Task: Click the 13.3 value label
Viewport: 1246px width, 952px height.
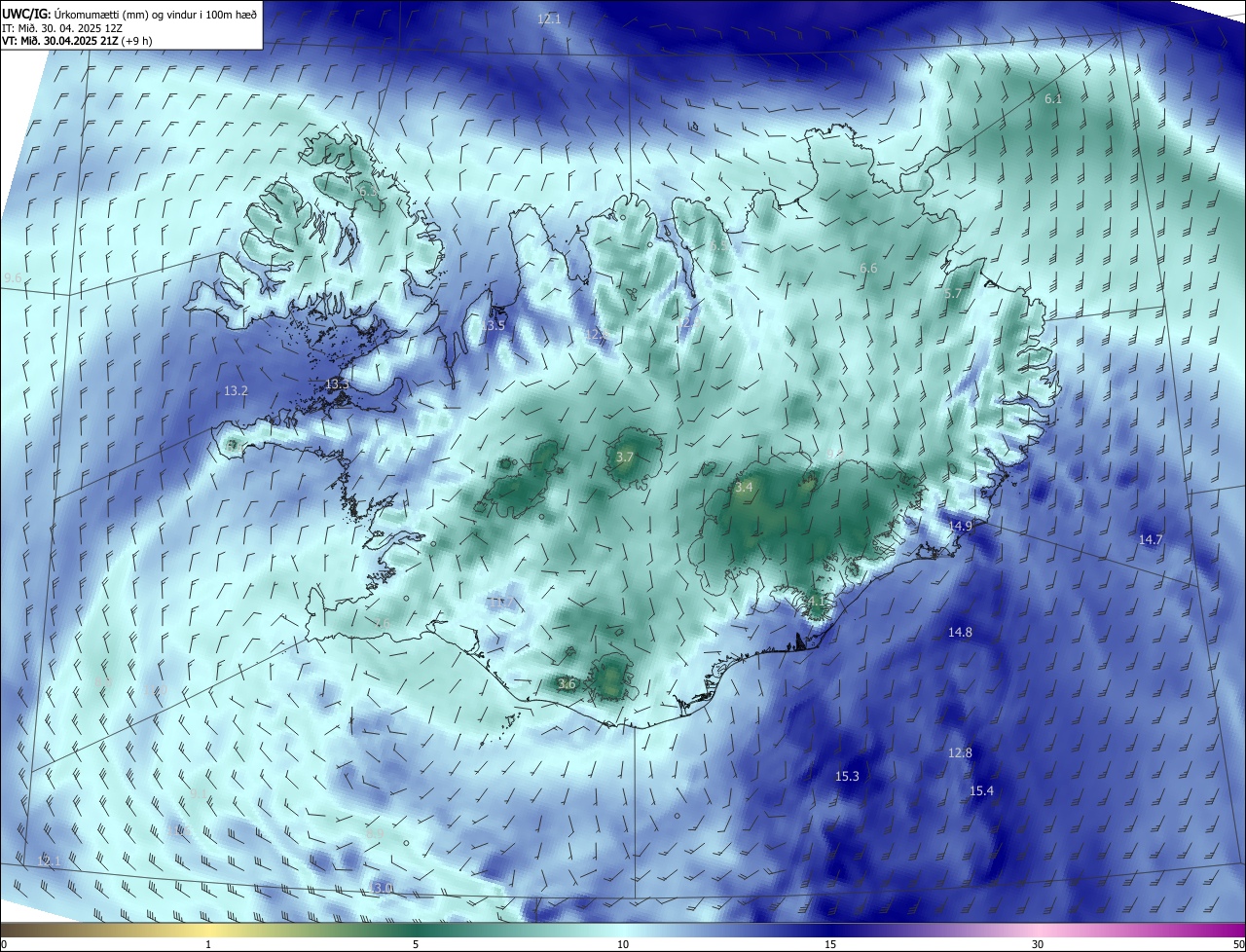Action: coord(337,384)
